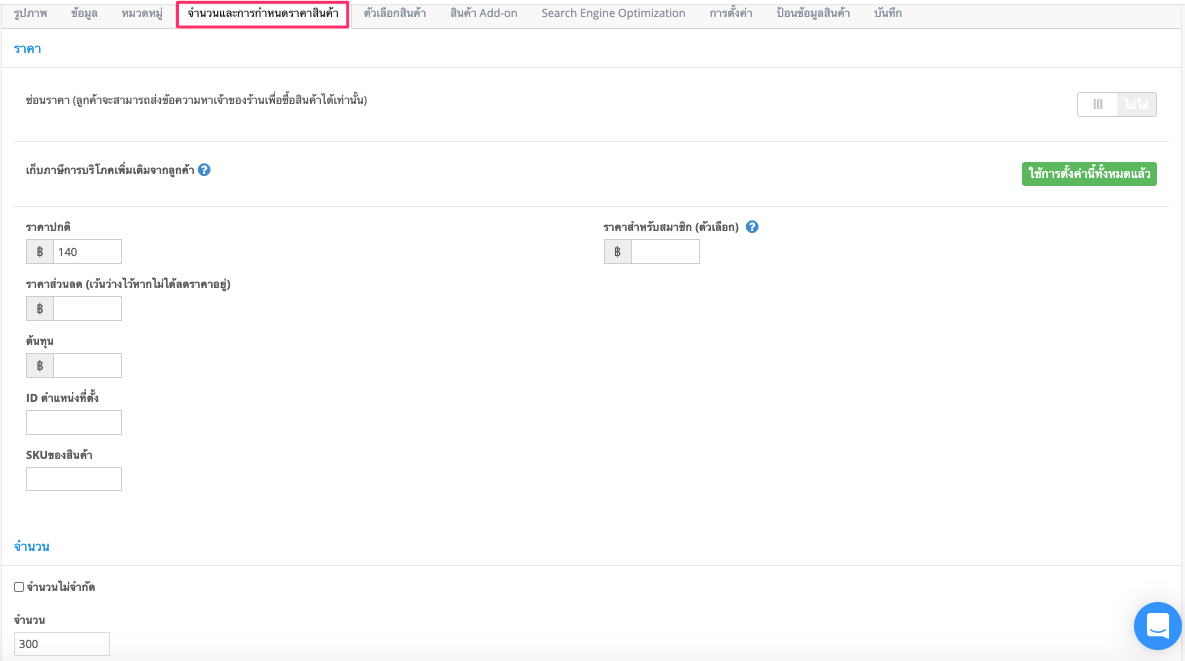This screenshot has width=1185, height=661.
Task: Open help icon beside เก็บภาษีการบริโภคเพิ่มเติมจากลูกค้า
Action: 204,170
